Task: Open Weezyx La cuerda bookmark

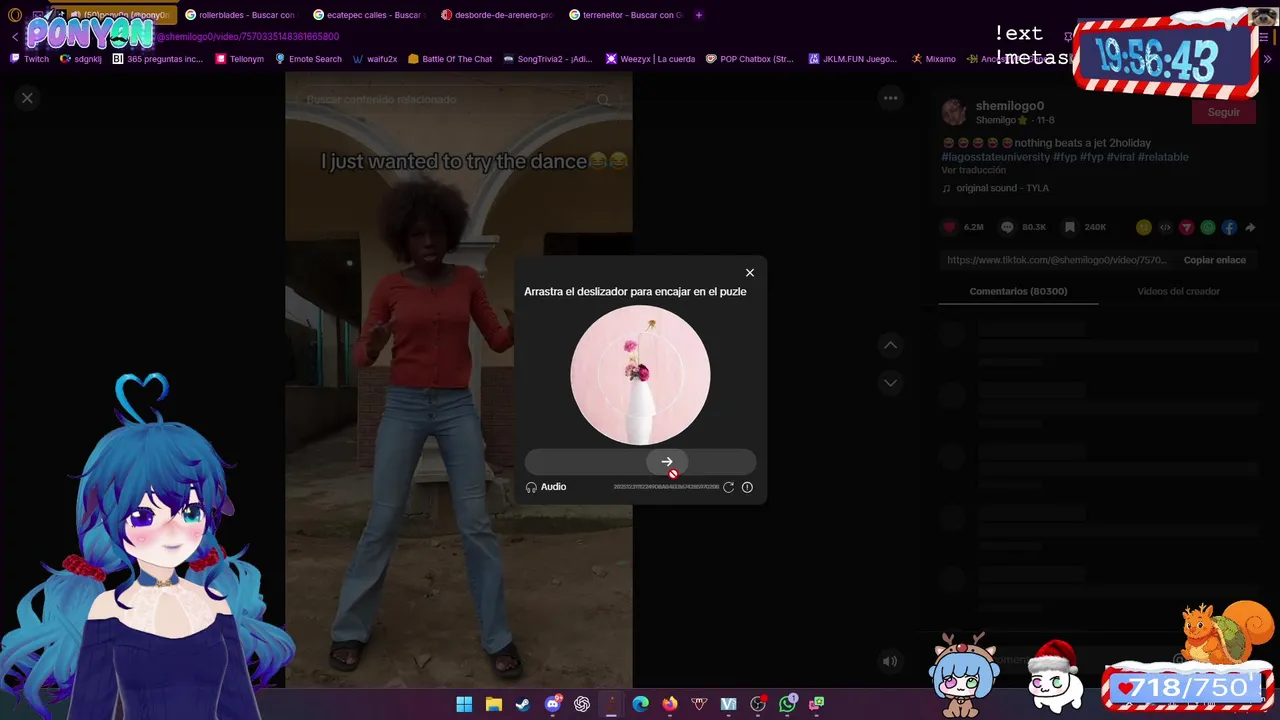Action: pos(651,59)
